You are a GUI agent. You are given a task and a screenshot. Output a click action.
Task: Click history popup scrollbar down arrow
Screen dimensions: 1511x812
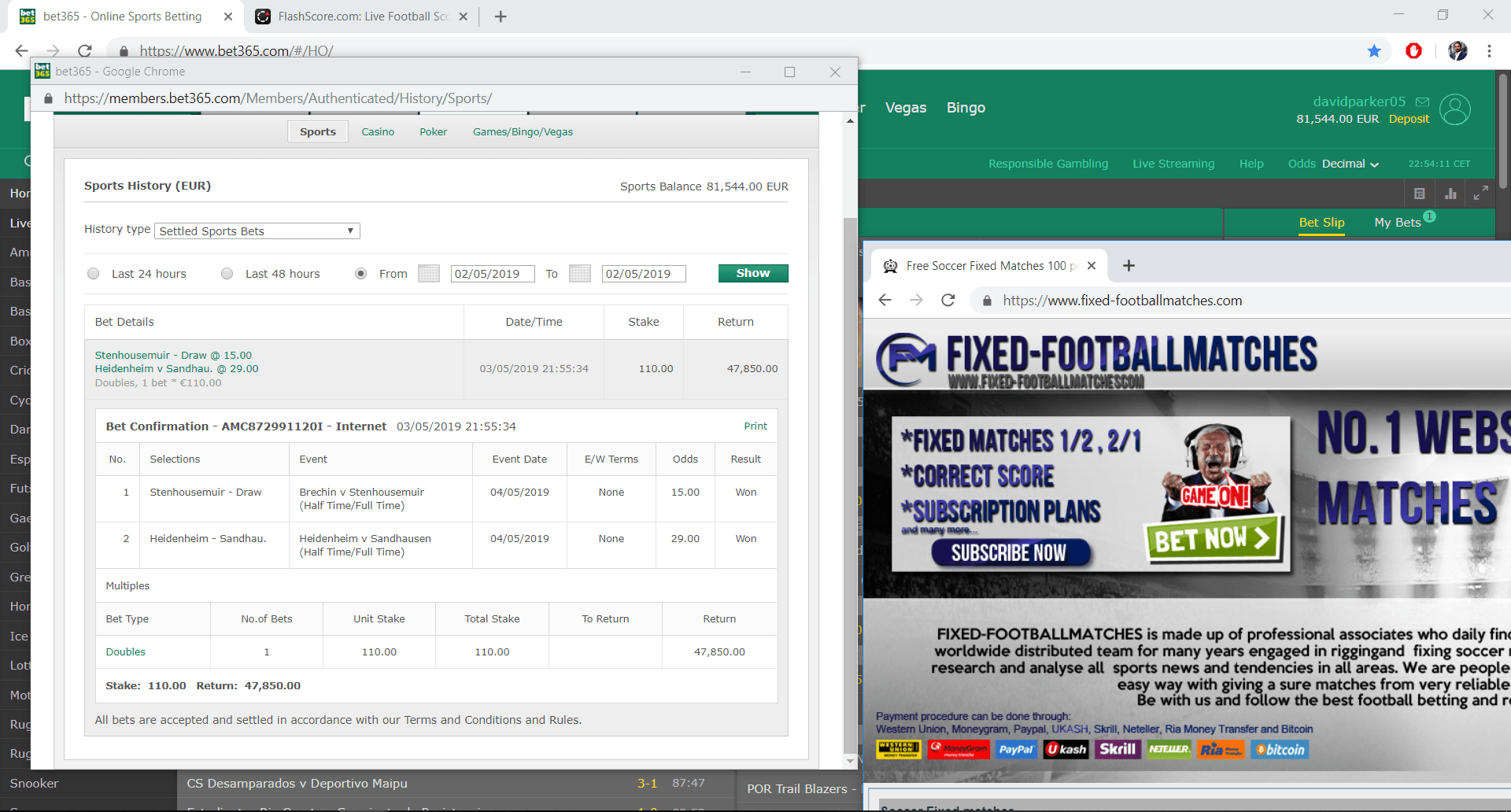click(x=850, y=761)
